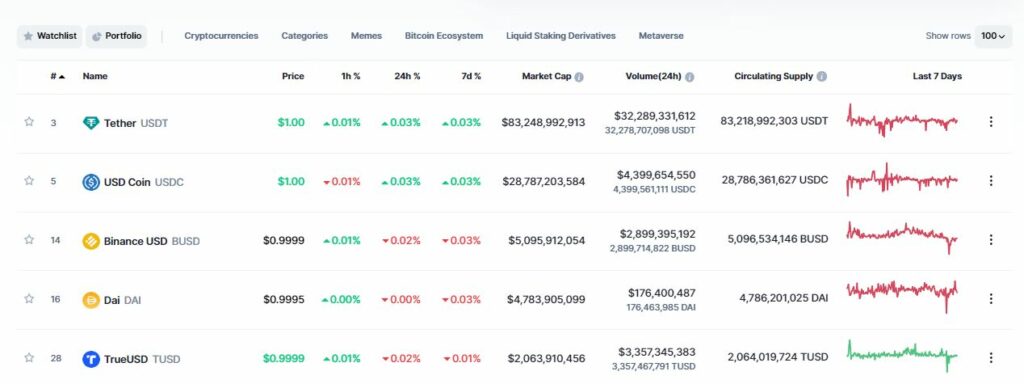Click the Tether coin logo icon
This screenshot has height=384, width=1024.
pos(91,123)
